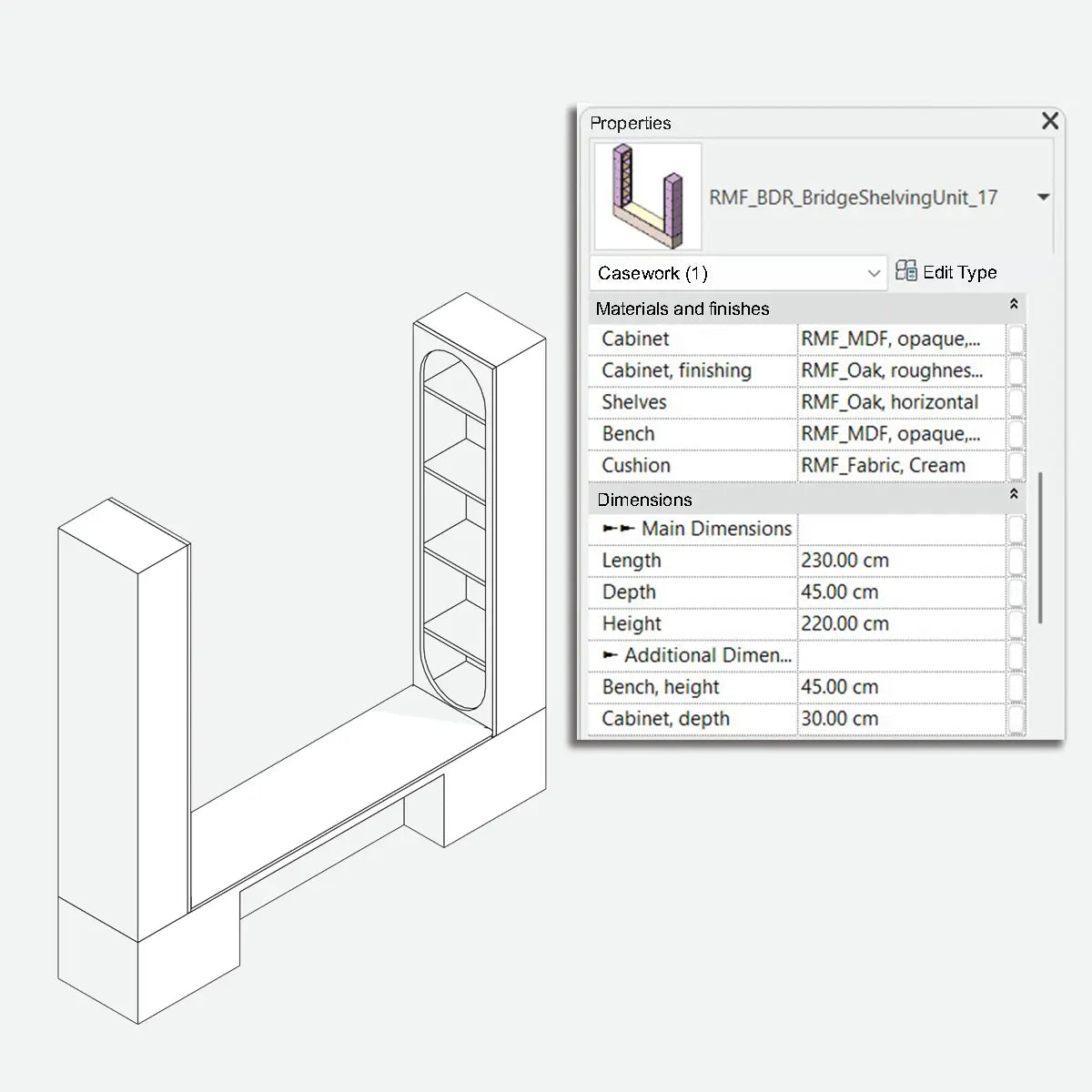Click the Edit Type books icon
Viewport: 1092px width, 1092px height.
905,270
